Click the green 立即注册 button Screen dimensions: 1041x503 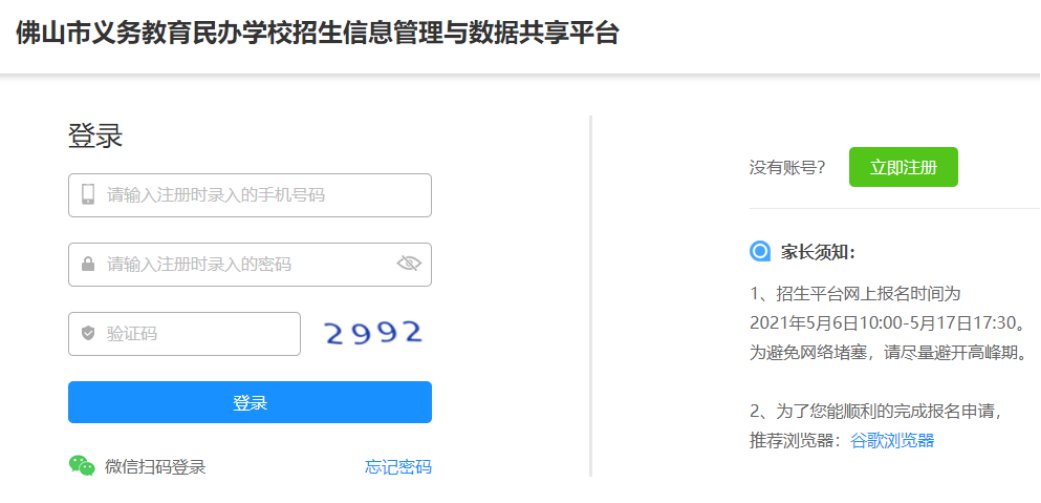coord(903,167)
